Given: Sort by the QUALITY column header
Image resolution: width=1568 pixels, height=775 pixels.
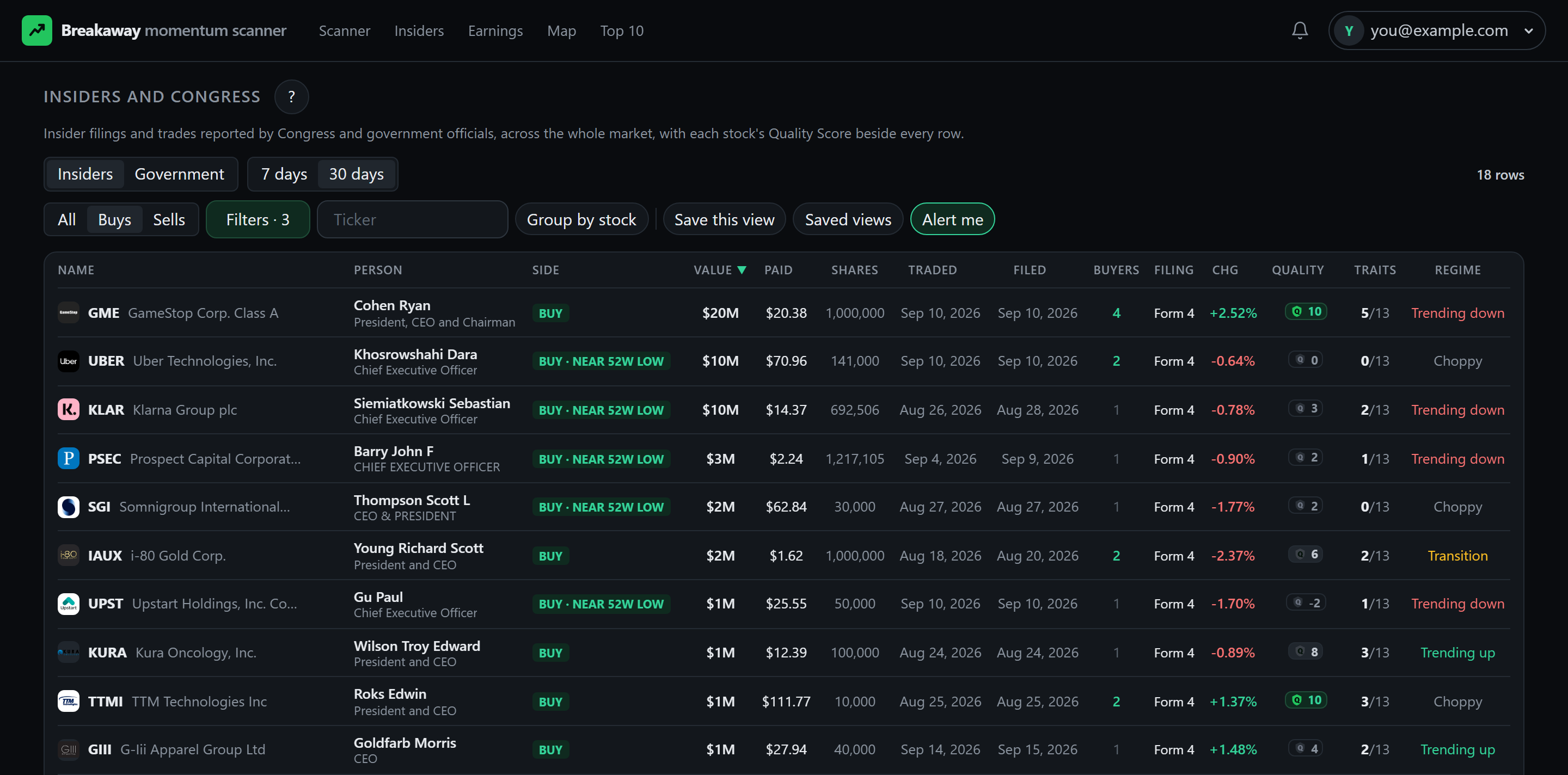Looking at the screenshot, I should click(1298, 270).
